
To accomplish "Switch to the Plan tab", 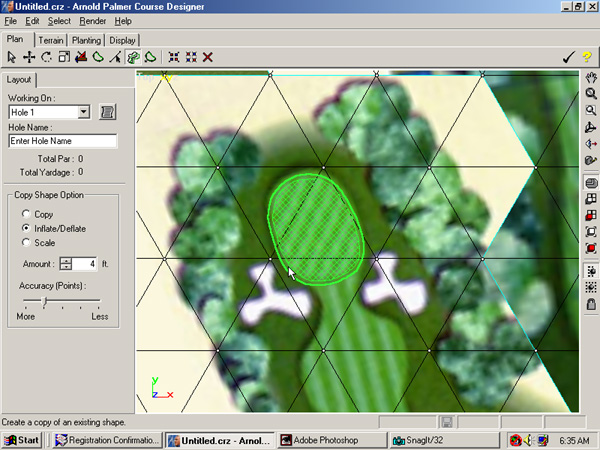I will (15, 39).
